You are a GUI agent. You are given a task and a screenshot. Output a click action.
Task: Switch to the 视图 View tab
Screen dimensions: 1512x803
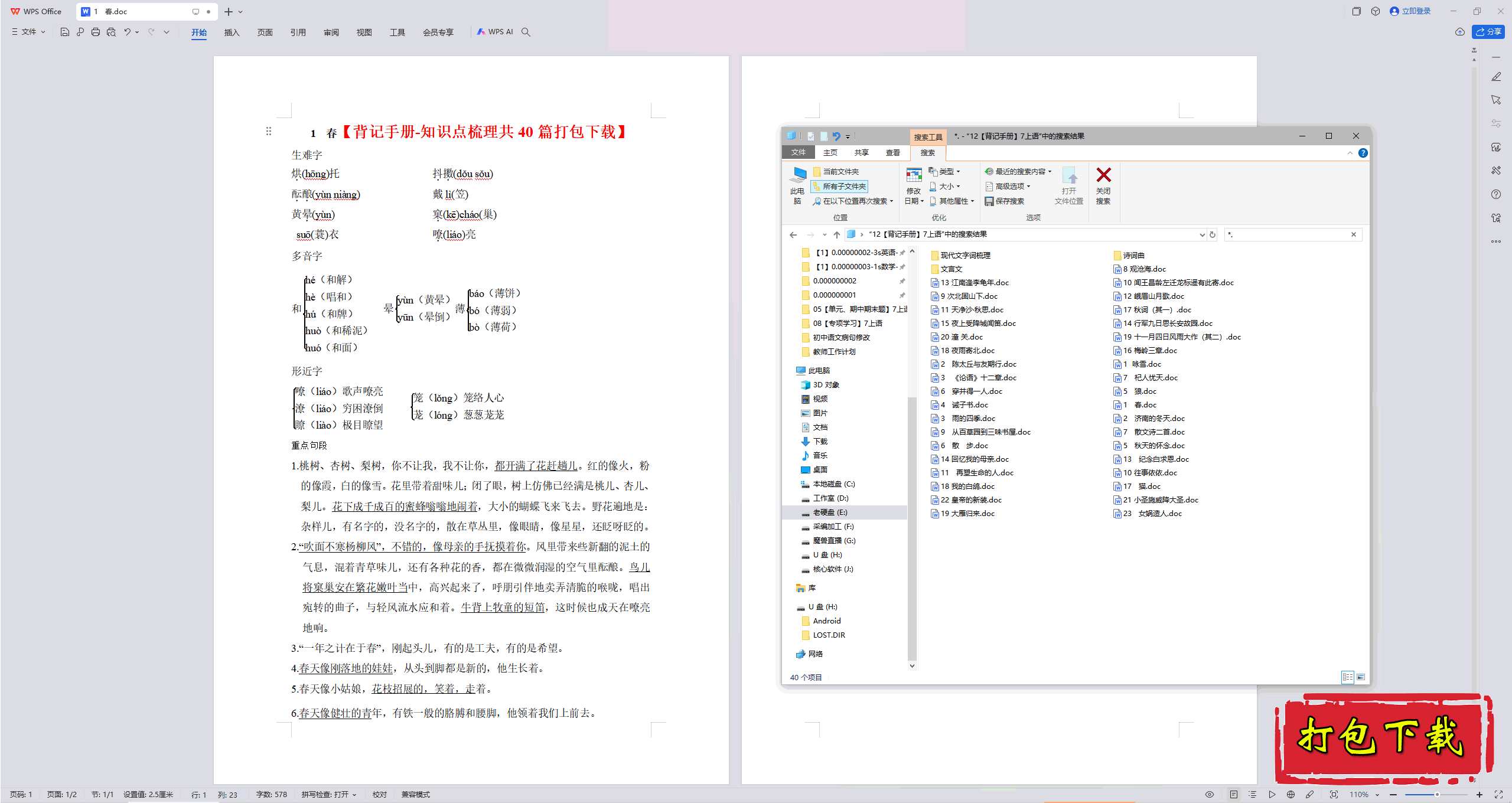coord(364,32)
